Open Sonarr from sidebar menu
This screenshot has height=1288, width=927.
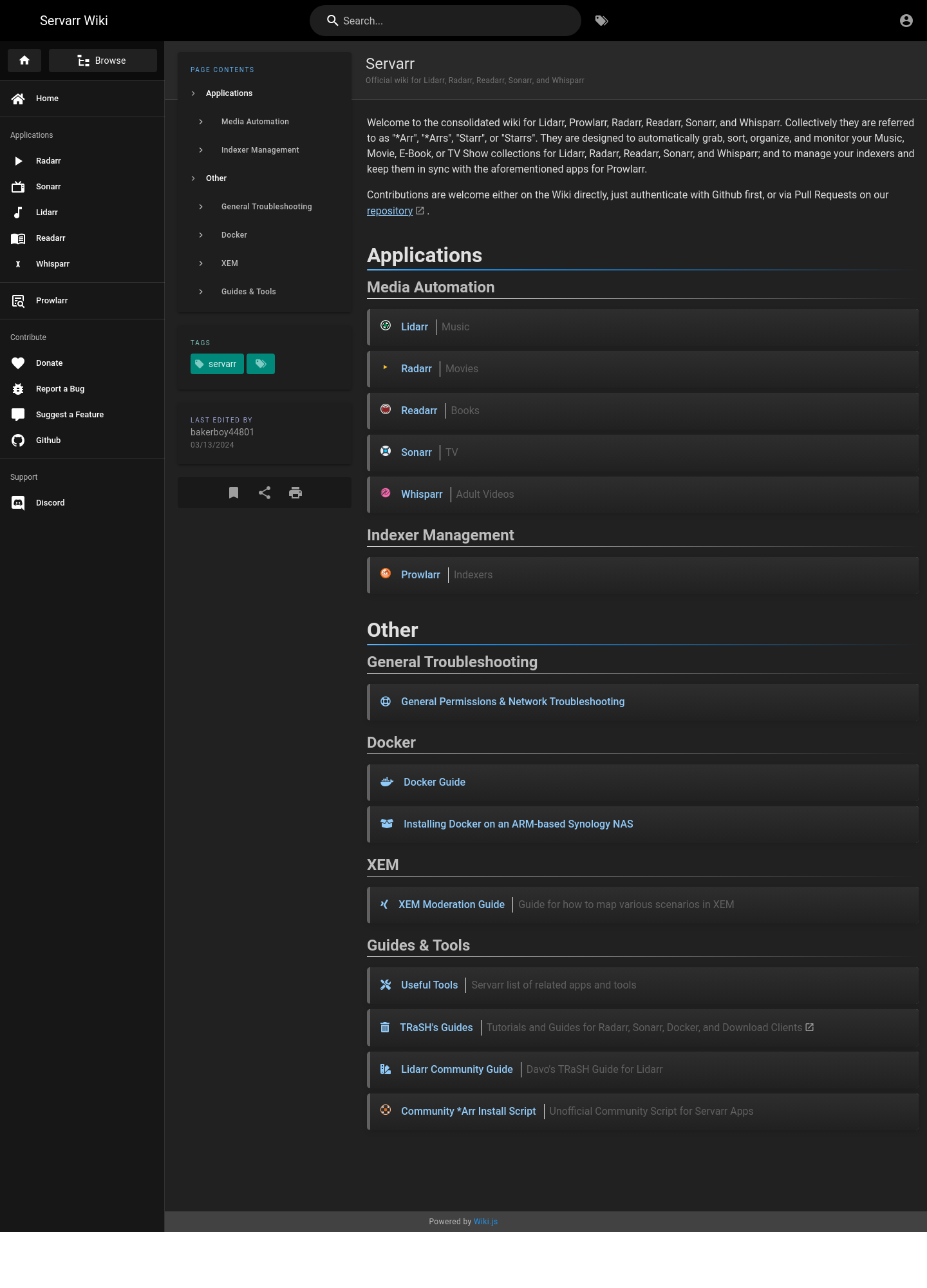click(x=82, y=187)
